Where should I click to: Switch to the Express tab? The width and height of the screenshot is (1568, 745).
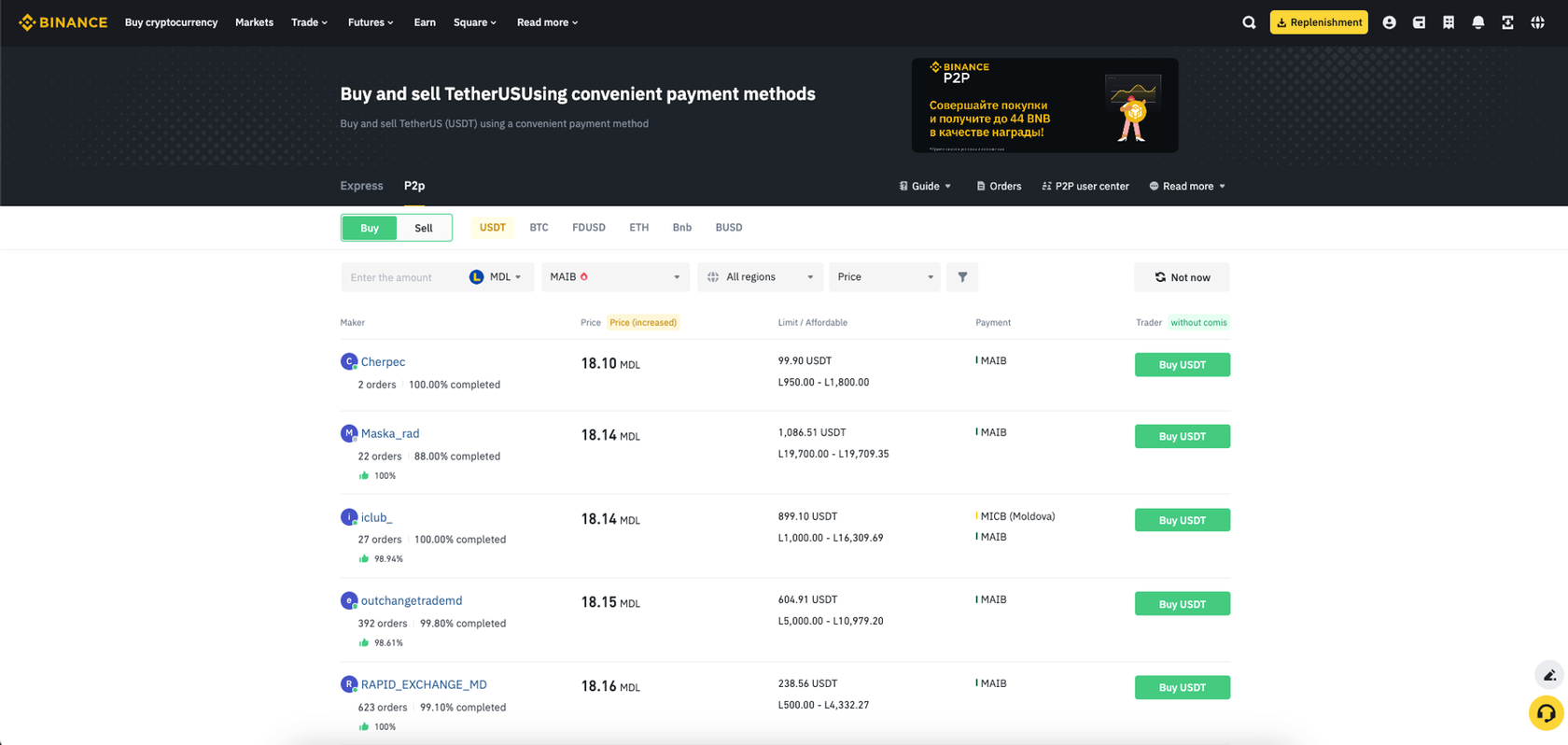[x=361, y=186]
